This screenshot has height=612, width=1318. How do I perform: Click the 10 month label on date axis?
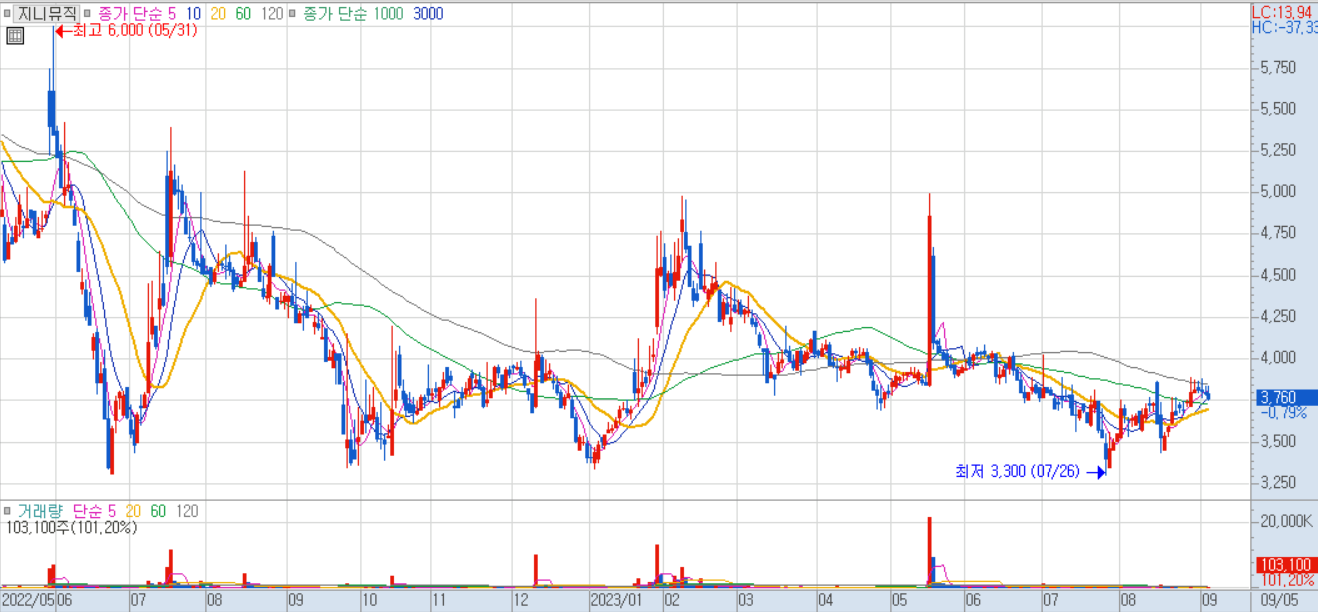point(368,601)
